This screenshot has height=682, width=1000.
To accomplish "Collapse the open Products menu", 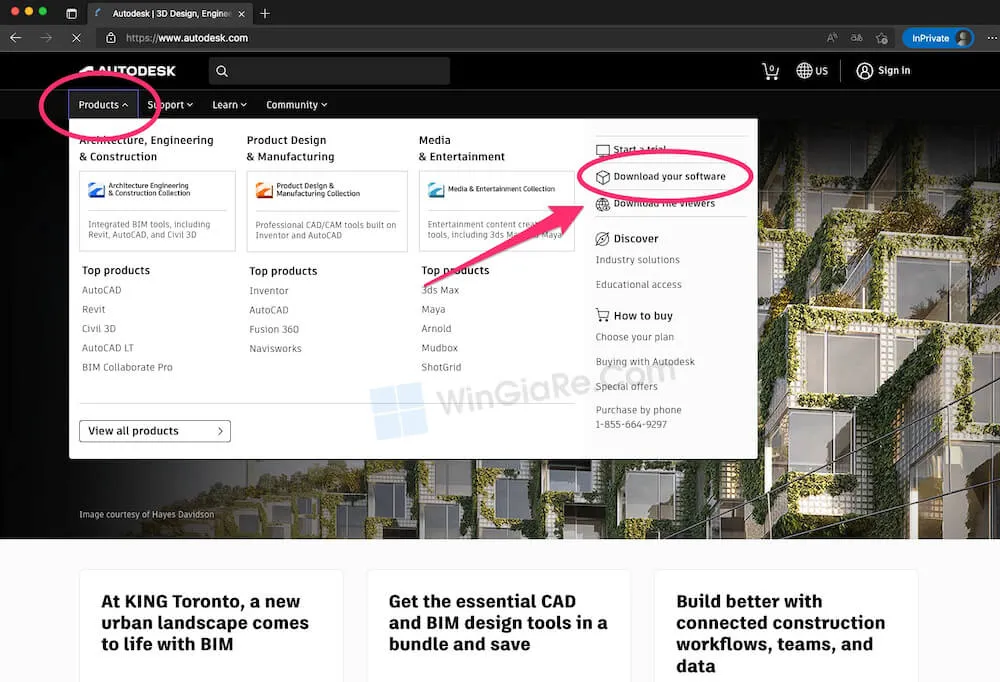I will pos(102,104).
